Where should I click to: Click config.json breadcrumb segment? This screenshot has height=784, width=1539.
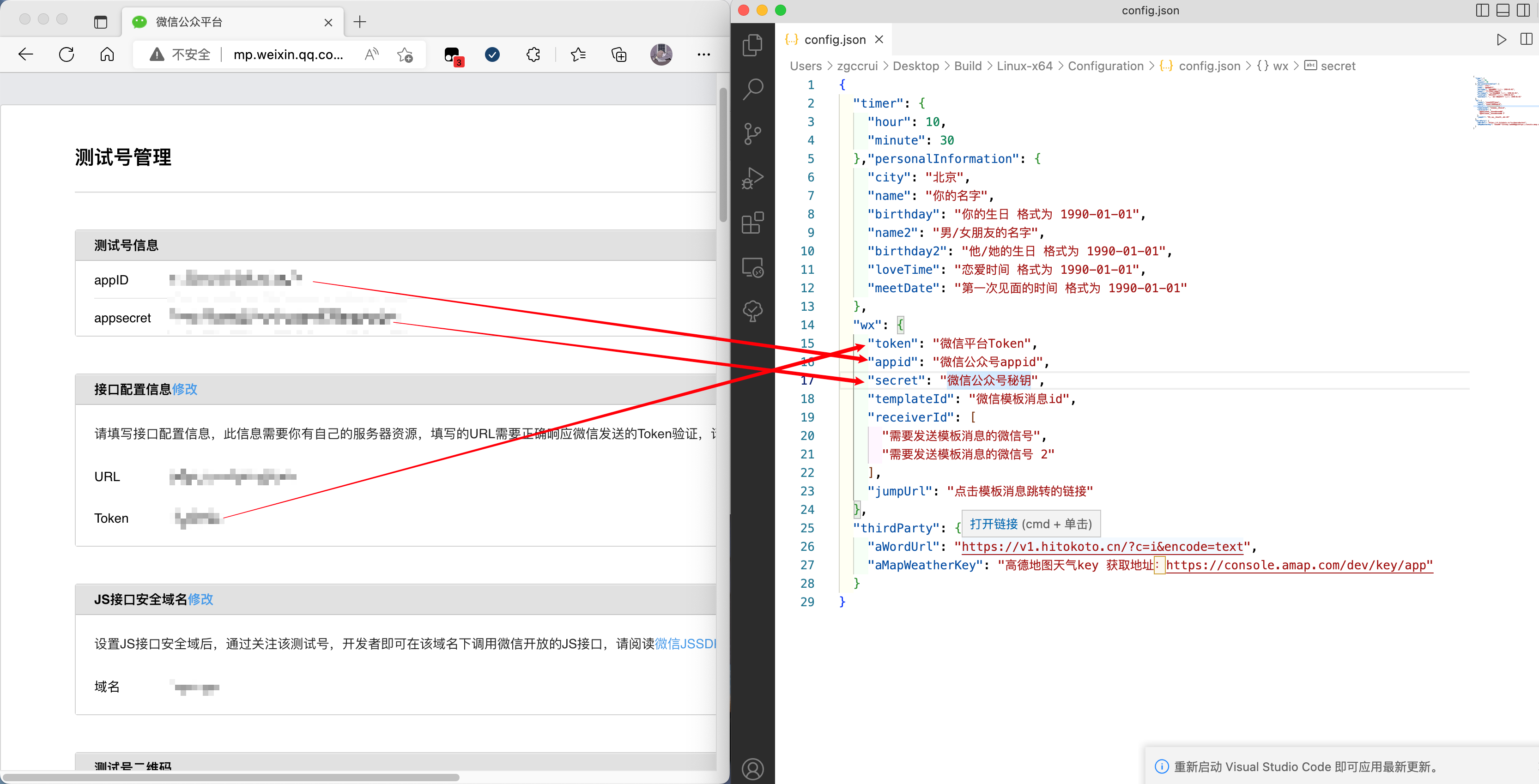pos(1200,66)
